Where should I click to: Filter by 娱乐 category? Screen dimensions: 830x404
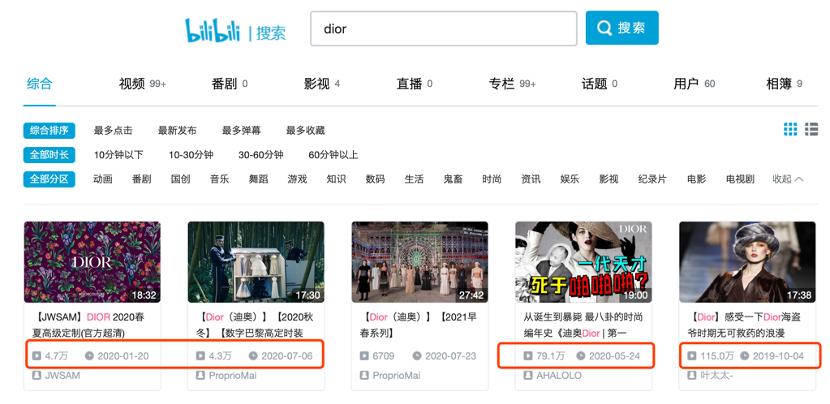[x=570, y=179]
